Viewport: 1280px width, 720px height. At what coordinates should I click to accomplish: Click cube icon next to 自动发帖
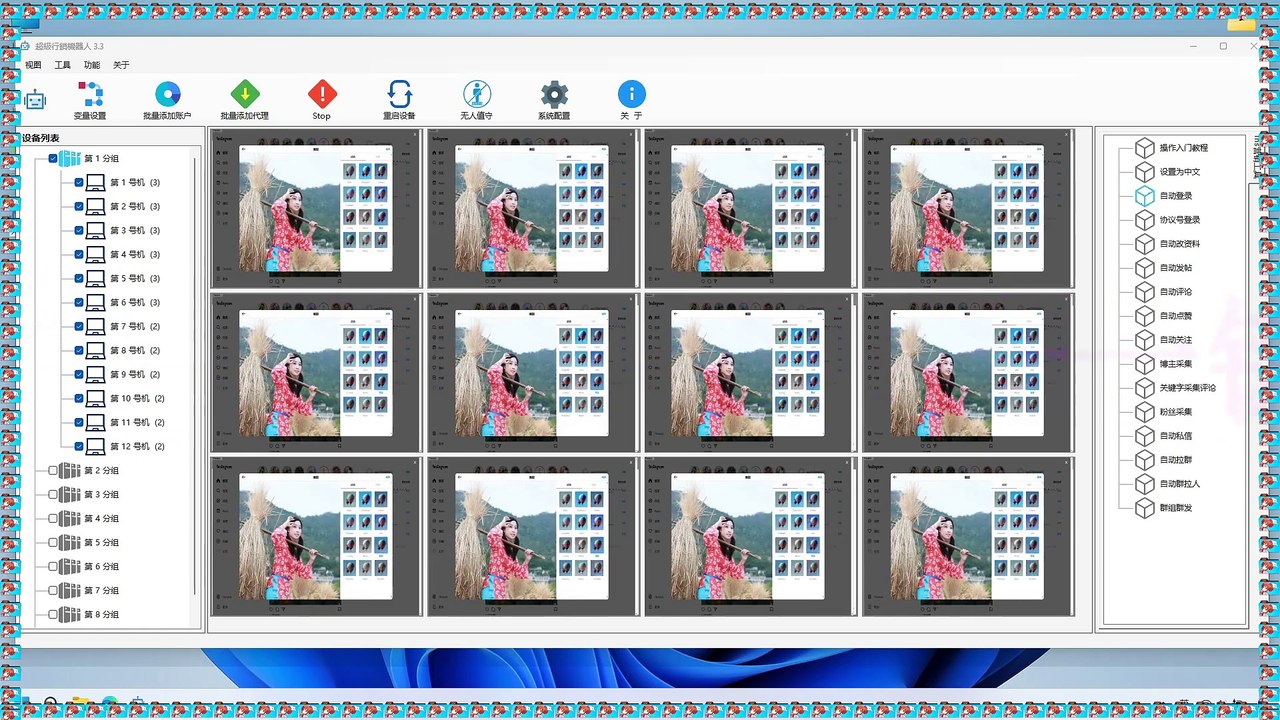coord(1144,268)
